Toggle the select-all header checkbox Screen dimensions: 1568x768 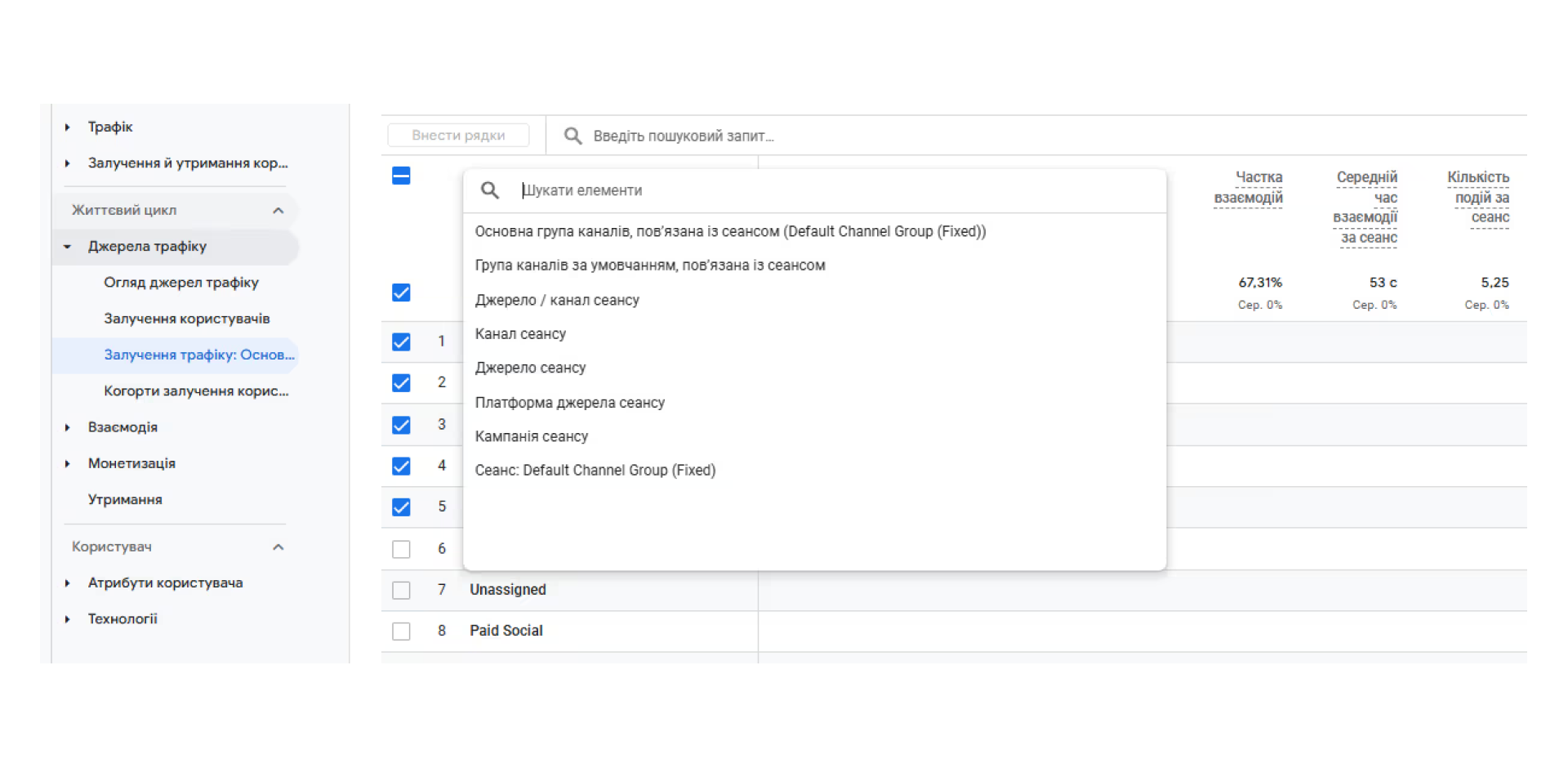tap(401, 176)
